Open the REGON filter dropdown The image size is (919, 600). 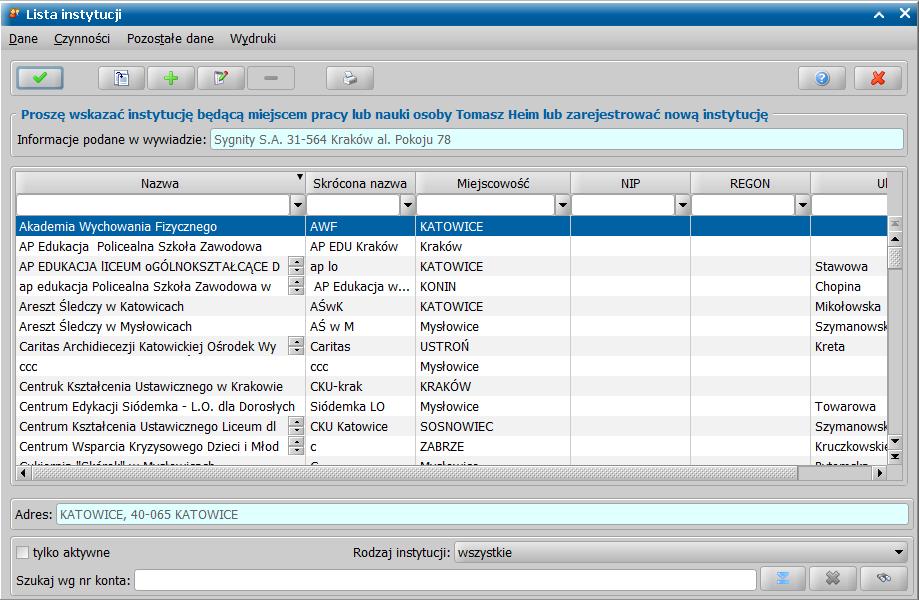(803, 205)
